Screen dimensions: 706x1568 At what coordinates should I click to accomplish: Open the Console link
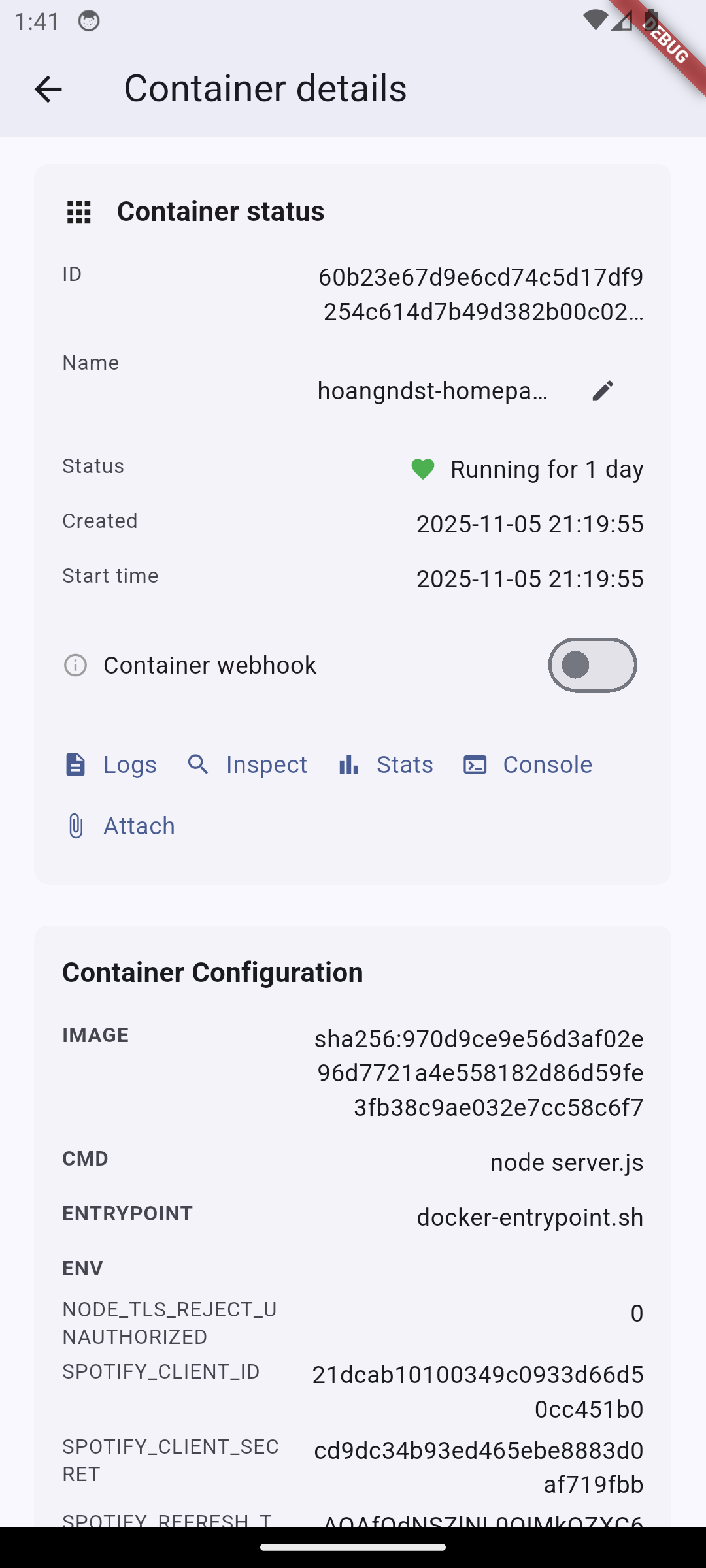pos(547,764)
